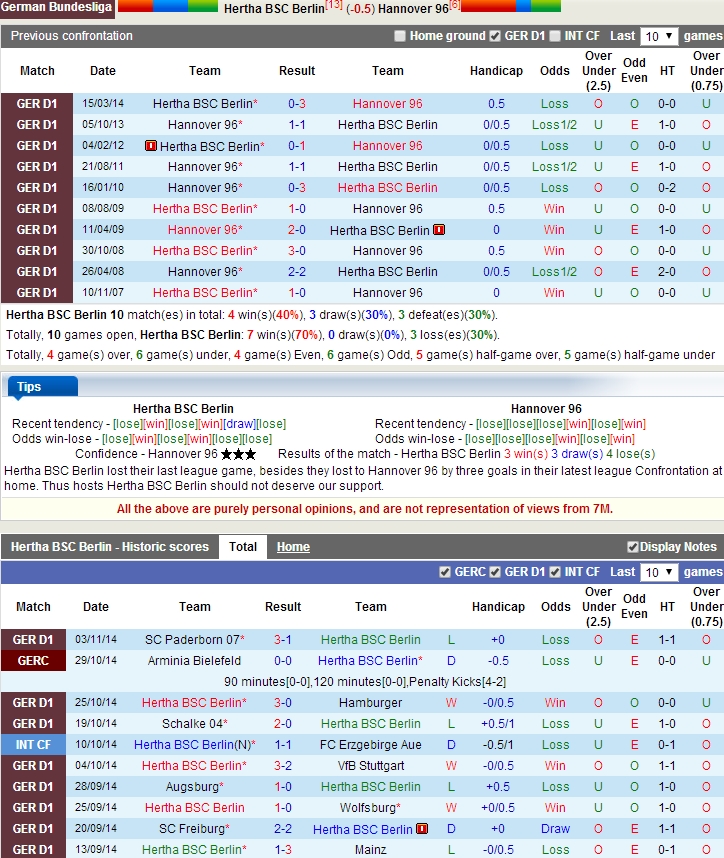The height and width of the screenshot is (858, 724).
Task: Toggle the Display Notes checkbox
Action: (x=633, y=547)
